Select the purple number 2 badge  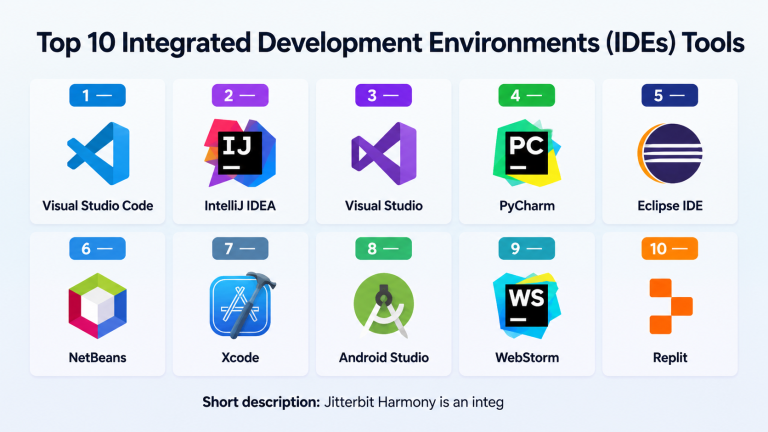tap(240, 96)
